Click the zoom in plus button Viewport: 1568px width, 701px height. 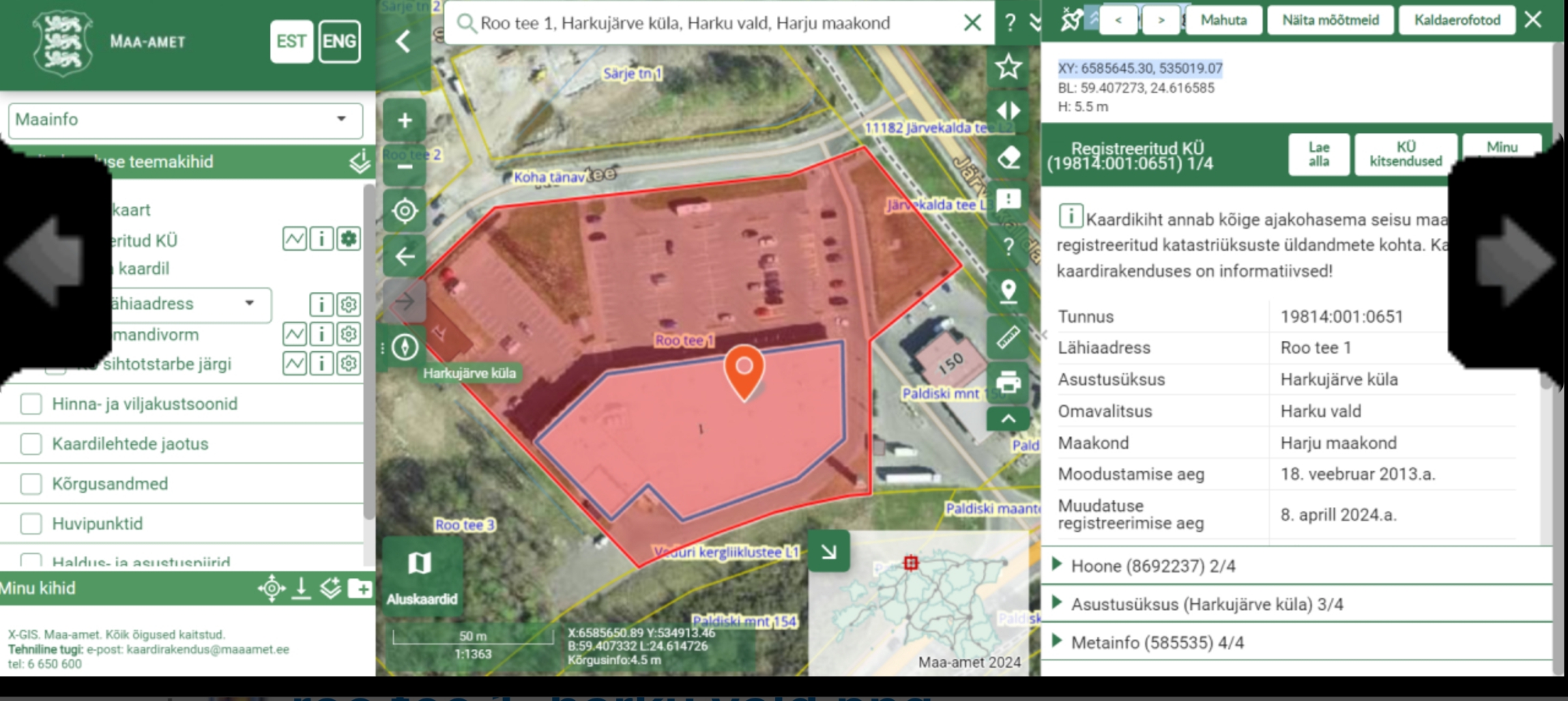[x=405, y=121]
